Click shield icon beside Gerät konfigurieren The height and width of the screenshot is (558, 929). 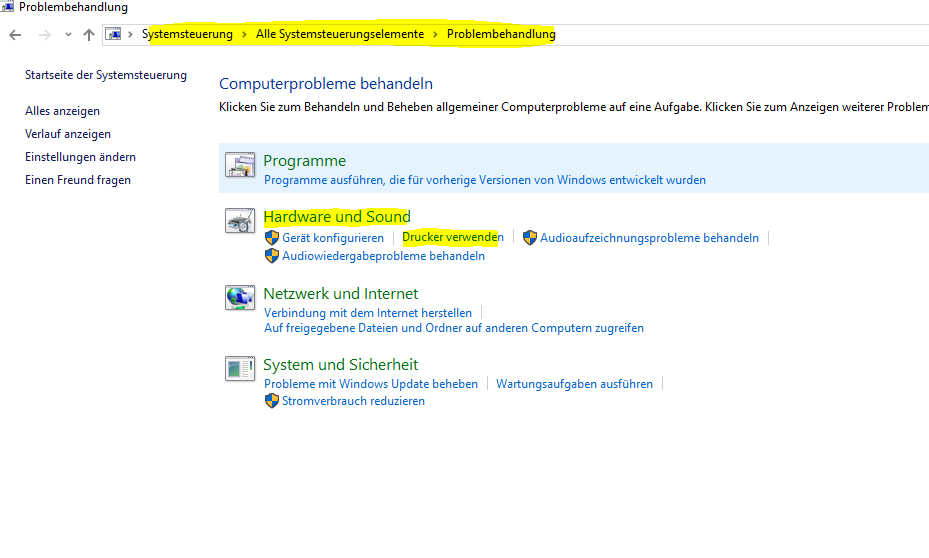coord(272,238)
